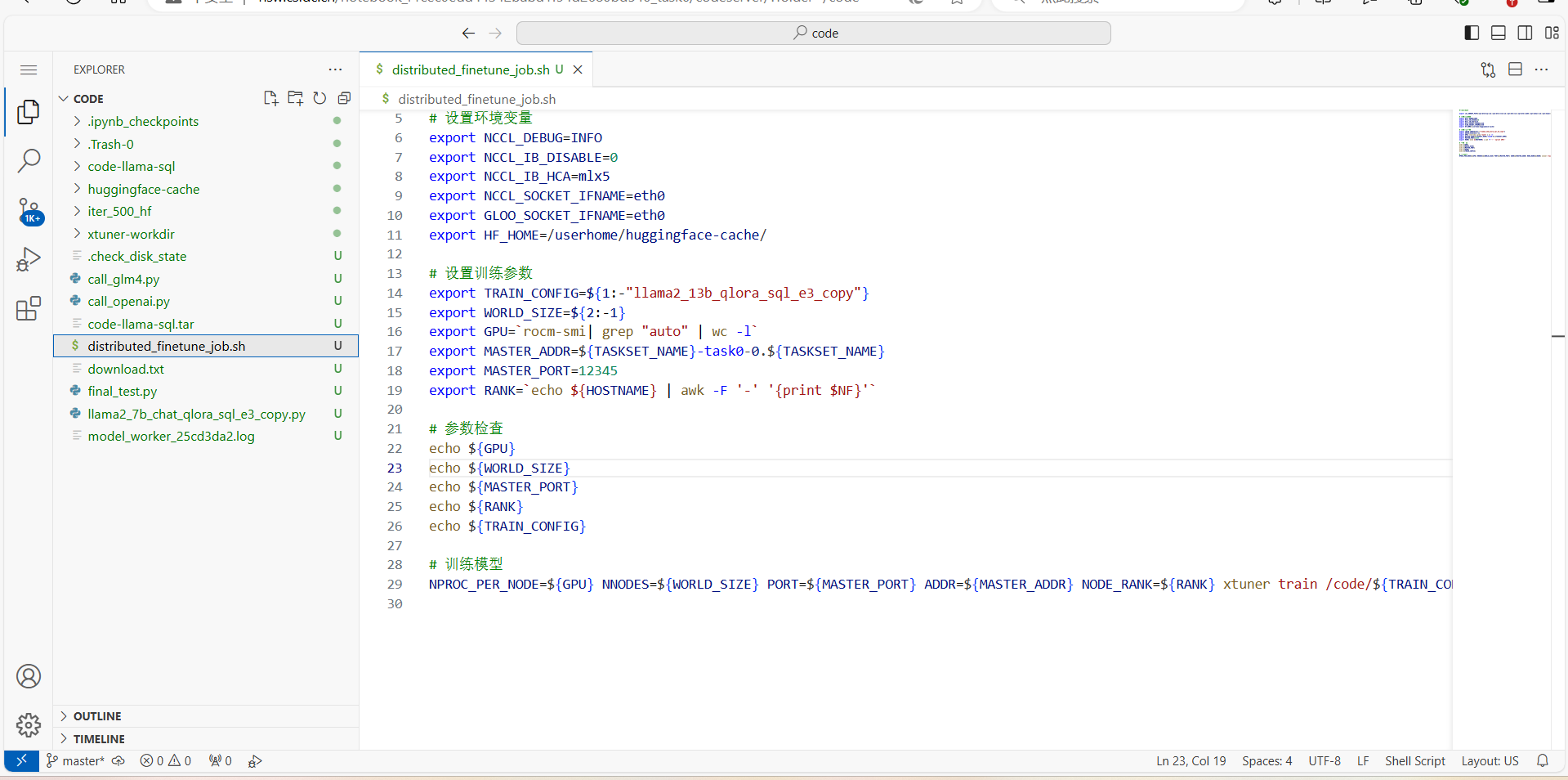Toggle the bottom panel visibility

coord(1498,33)
